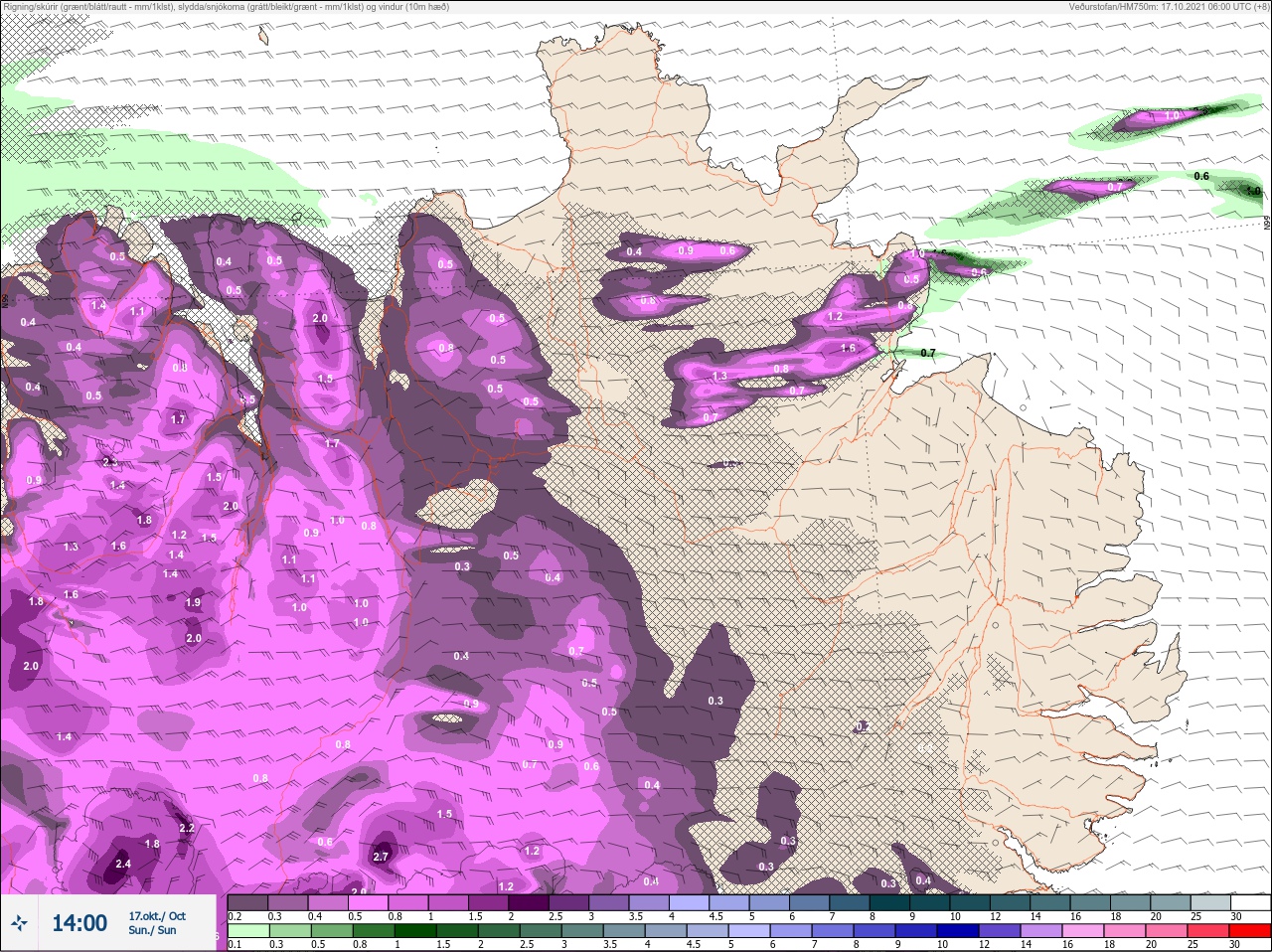Pick the bright red swatch ending the lower legend
1272x952 pixels.
pyautogui.click(x=1251, y=931)
